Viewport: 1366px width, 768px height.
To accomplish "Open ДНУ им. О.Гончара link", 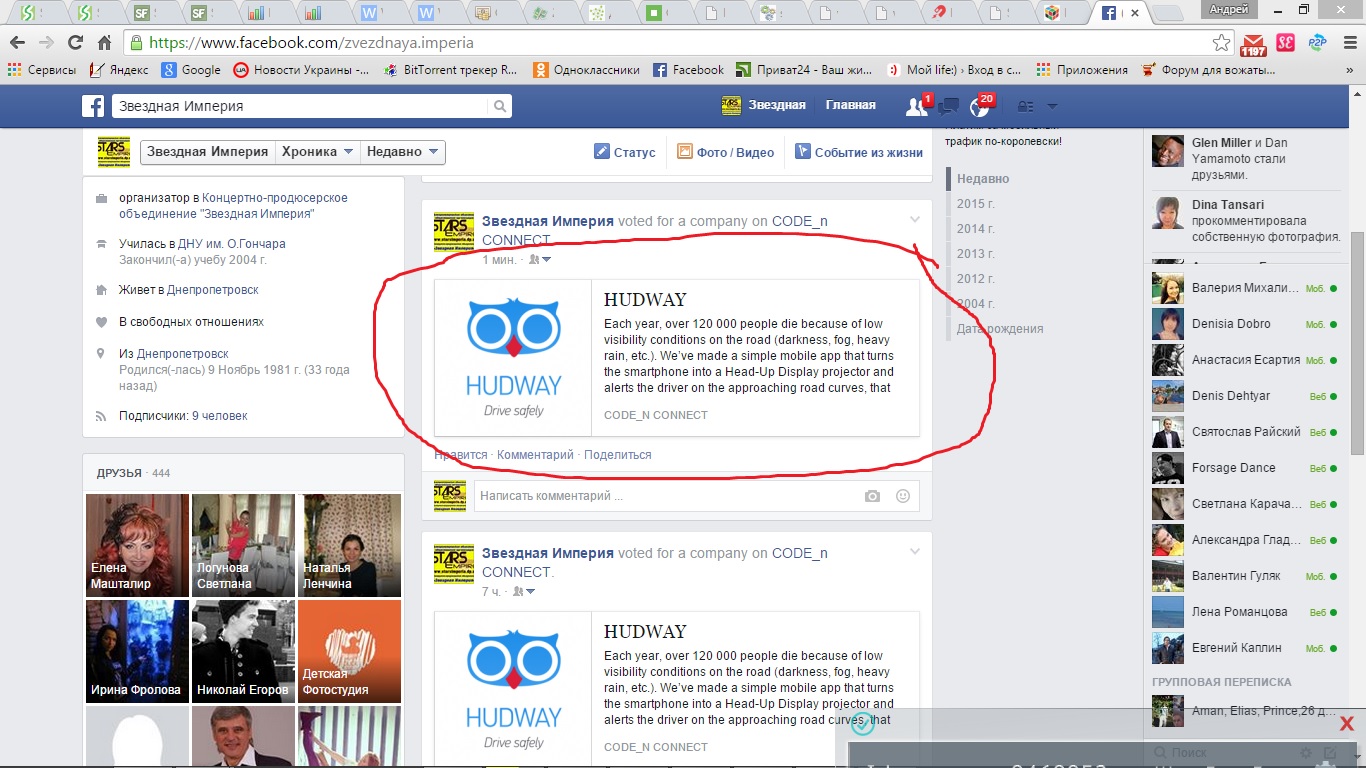I will (233, 244).
